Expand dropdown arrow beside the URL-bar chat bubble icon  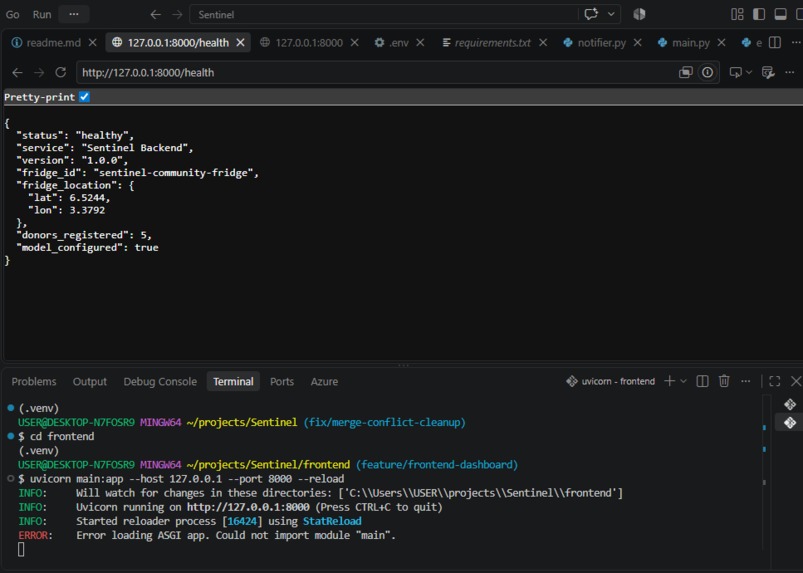click(x=749, y=73)
